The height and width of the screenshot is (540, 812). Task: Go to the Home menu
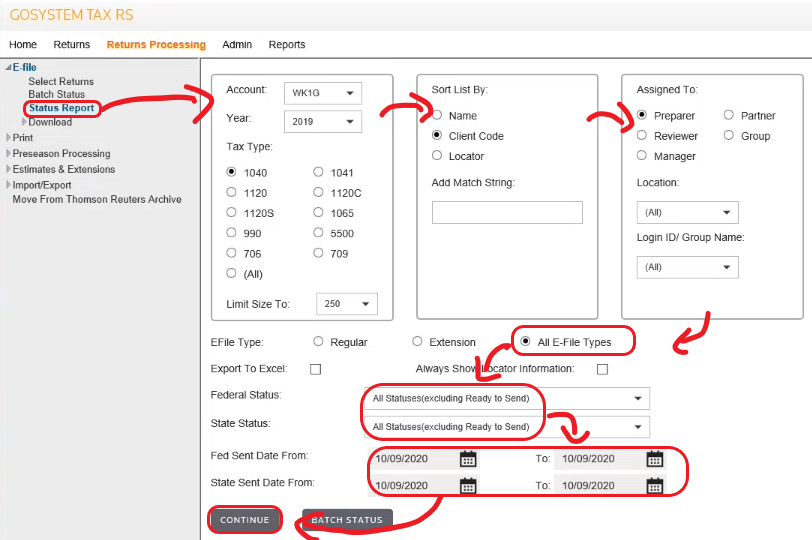pyautogui.click(x=23, y=45)
